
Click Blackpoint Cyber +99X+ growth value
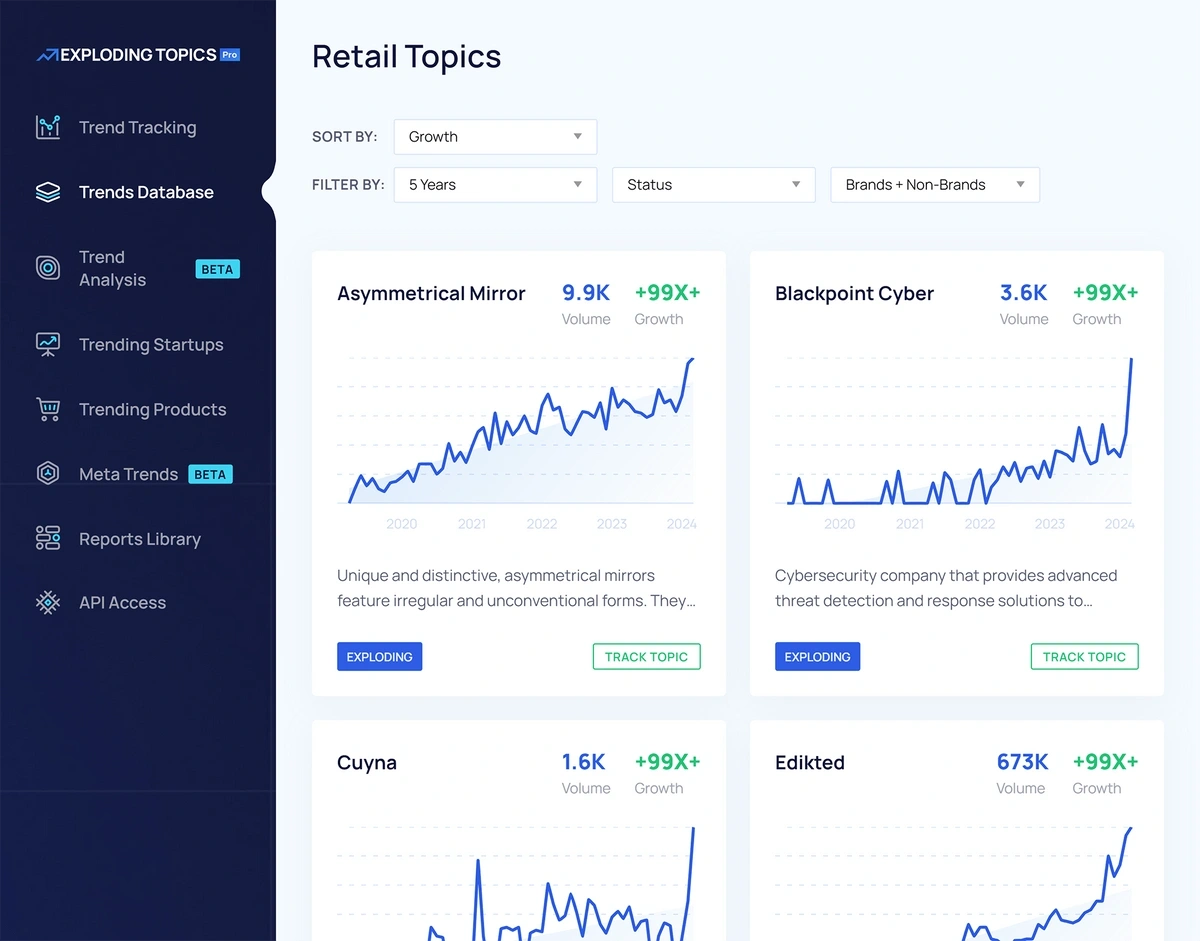[x=1105, y=293]
